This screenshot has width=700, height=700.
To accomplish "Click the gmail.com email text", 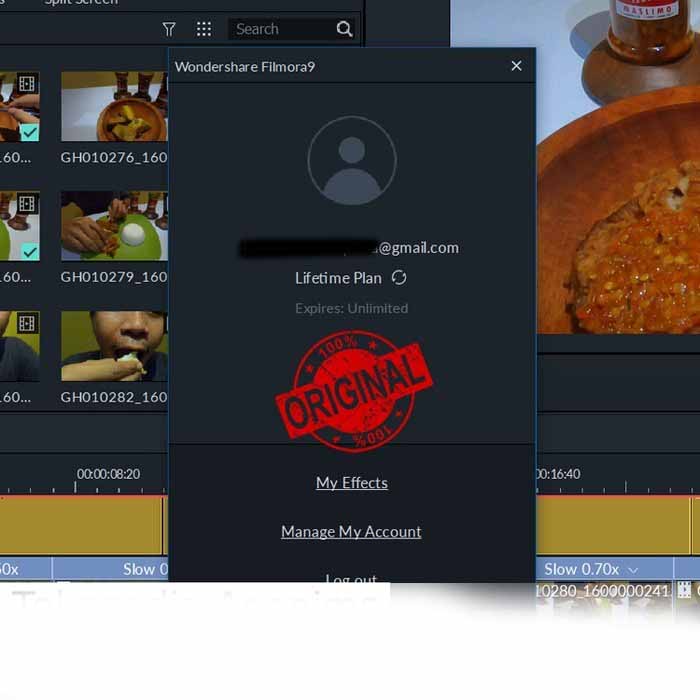I will coord(418,248).
